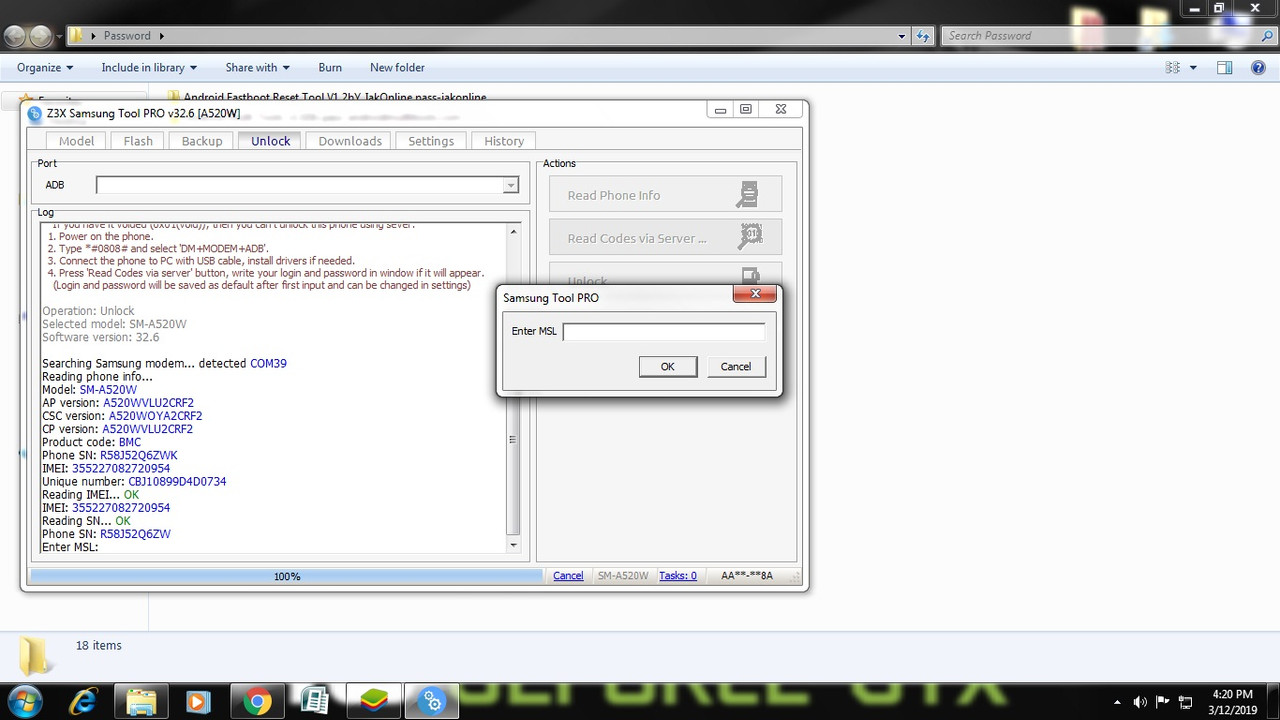Open the address bar history dropdown
The image size is (1280, 720).
tap(902, 36)
